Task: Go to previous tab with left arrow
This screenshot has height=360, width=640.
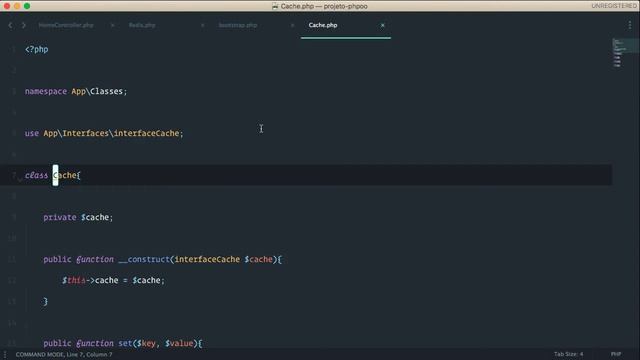Action: (10, 25)
